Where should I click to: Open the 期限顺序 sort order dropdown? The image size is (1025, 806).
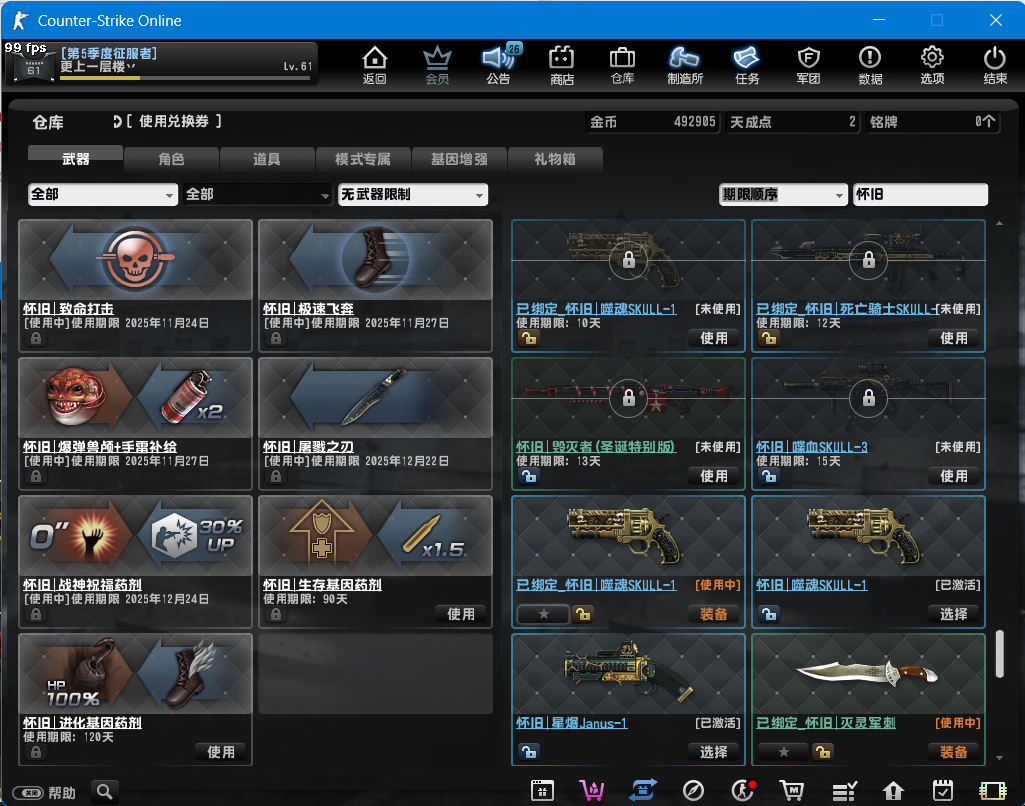(x=783, y=194)
